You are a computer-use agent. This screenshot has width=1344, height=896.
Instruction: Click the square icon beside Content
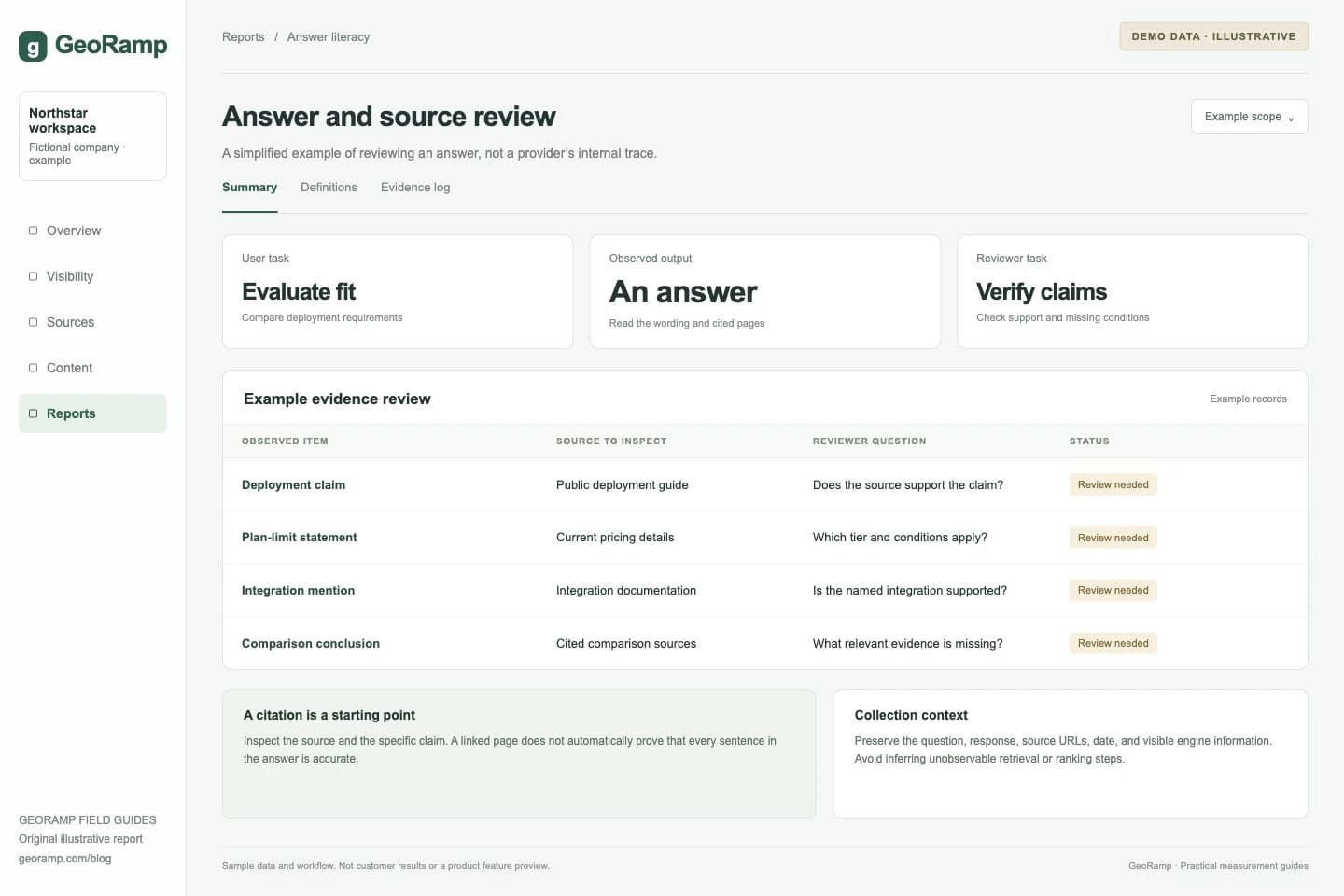34,368
